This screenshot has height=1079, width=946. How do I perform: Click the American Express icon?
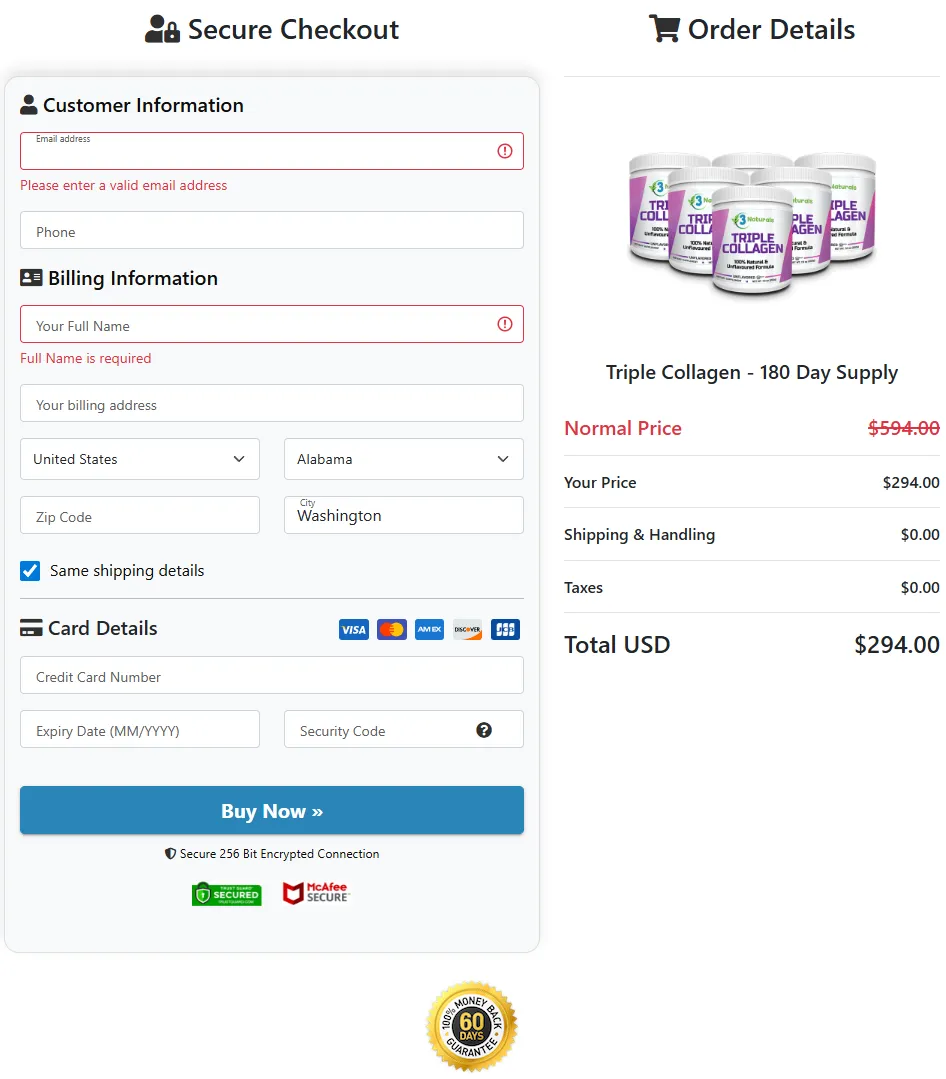429,629
